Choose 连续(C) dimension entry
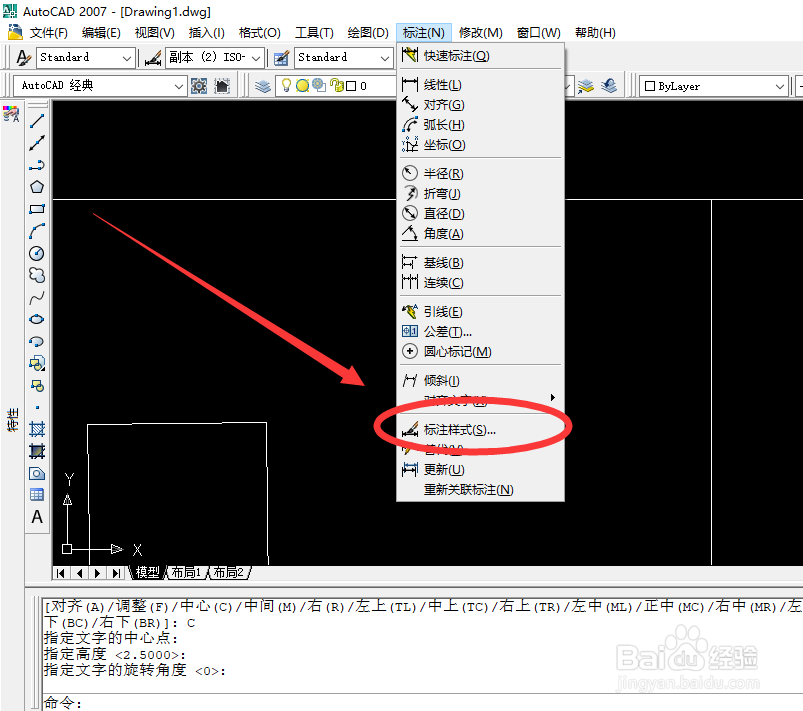The image size is (803, 711). (x=481, y=283)
